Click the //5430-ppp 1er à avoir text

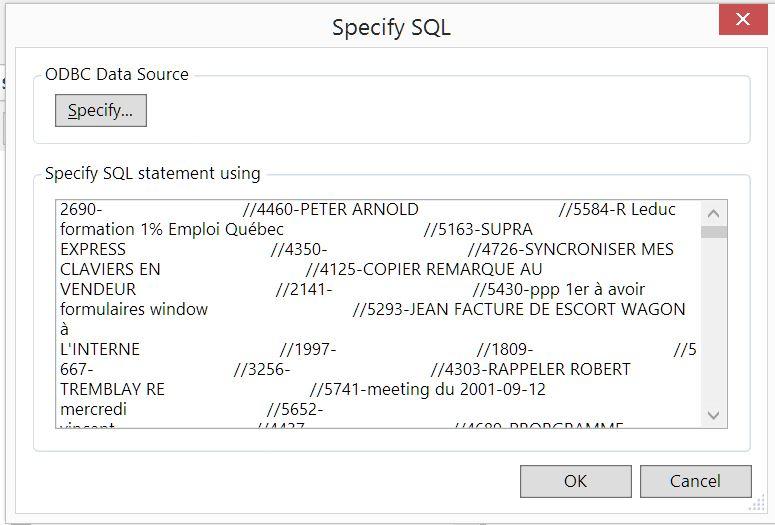click(x=559, y=289)
